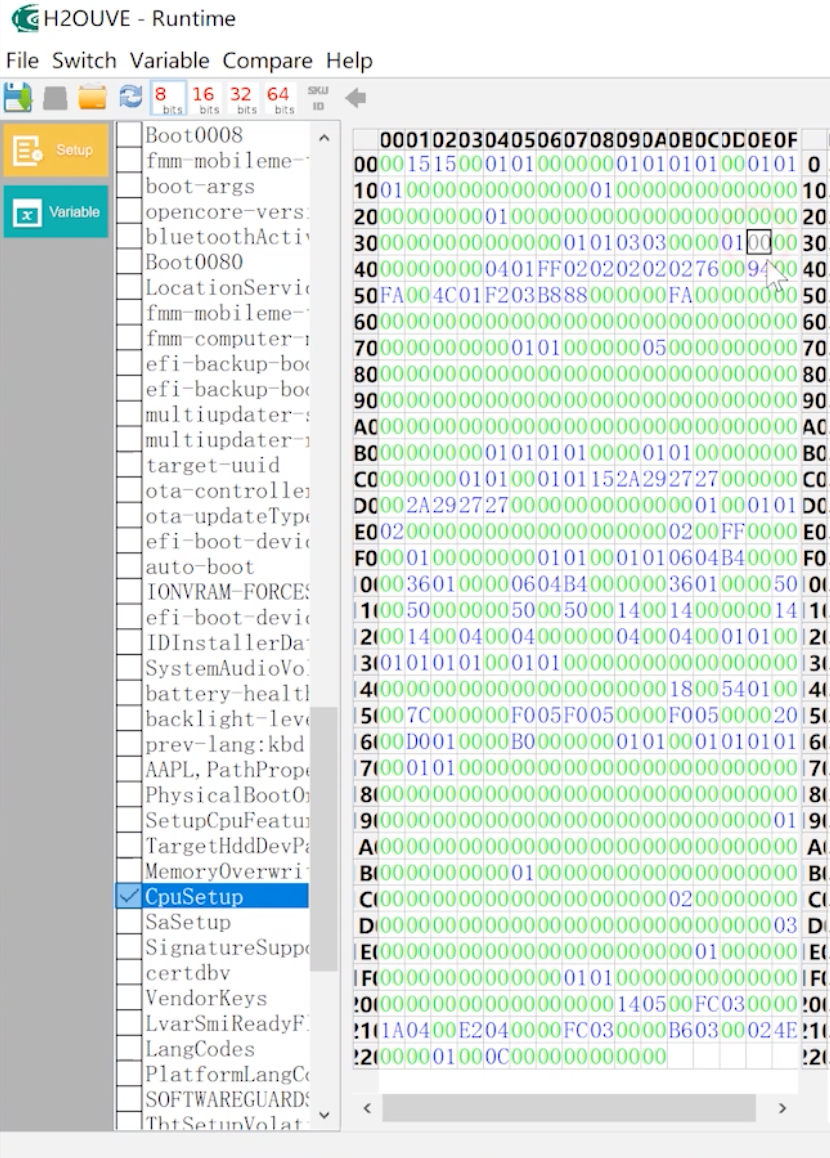
Task: Click the selected hex cell at row 30 column 0E
Action: coord(758,242)
